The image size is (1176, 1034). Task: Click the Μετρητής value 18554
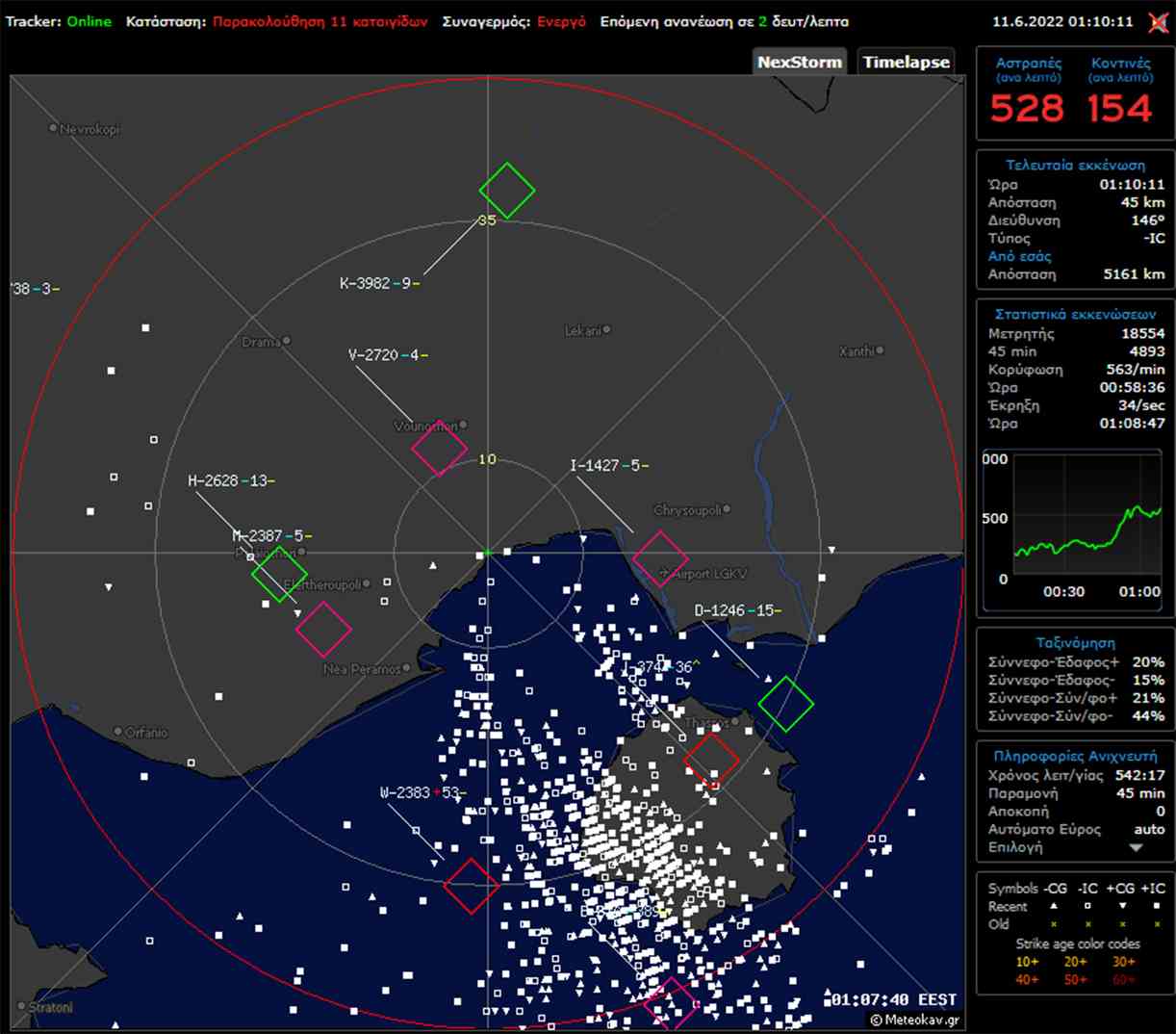pyautogui.click(x=1143, y=333)
